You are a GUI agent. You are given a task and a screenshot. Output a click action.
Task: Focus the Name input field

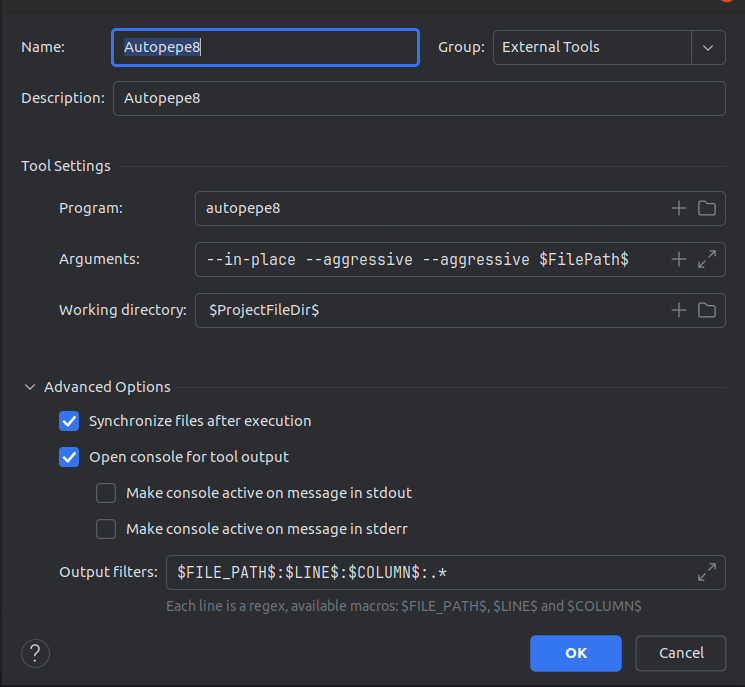266,48
